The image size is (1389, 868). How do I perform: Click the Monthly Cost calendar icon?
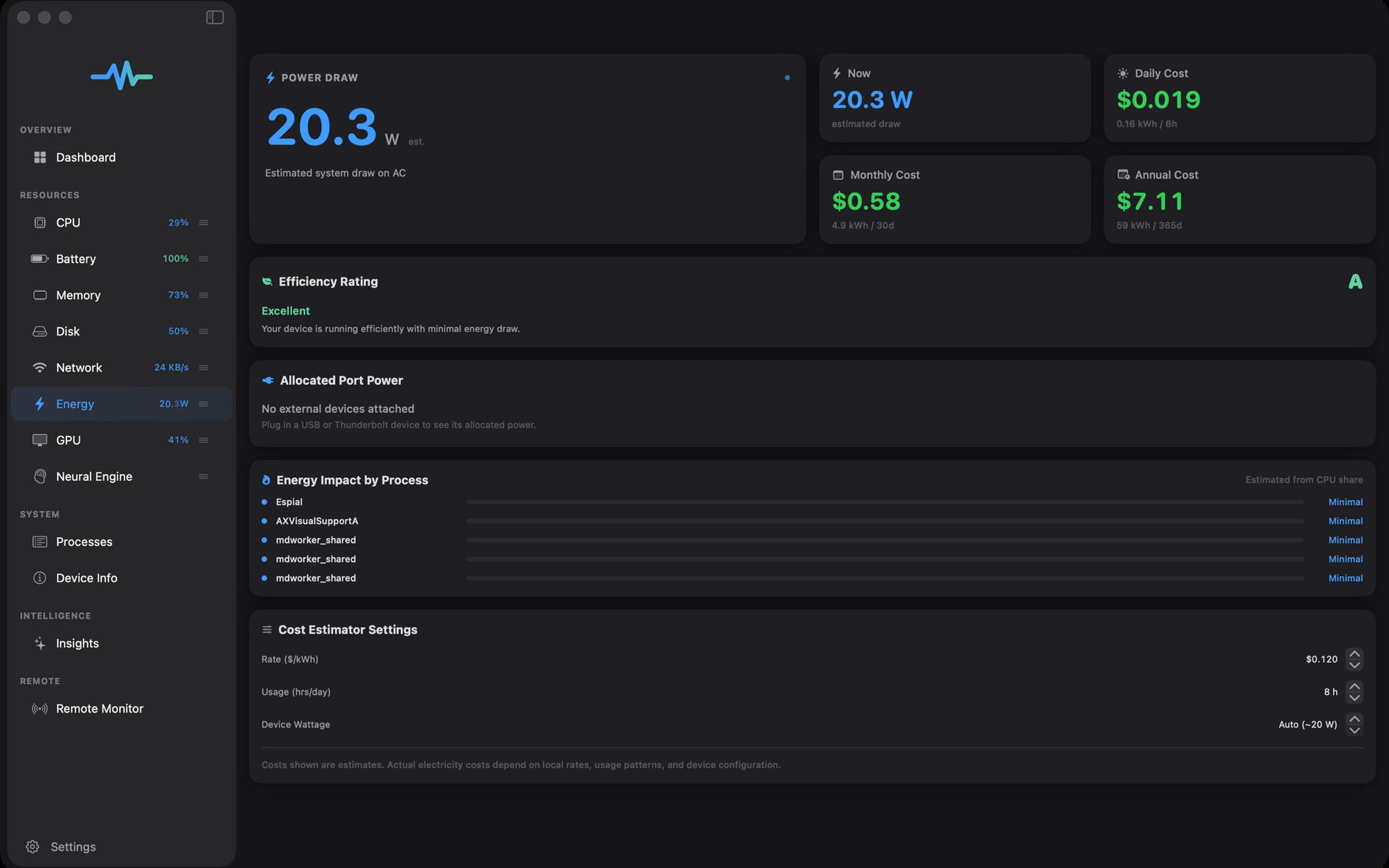point(838,175)
